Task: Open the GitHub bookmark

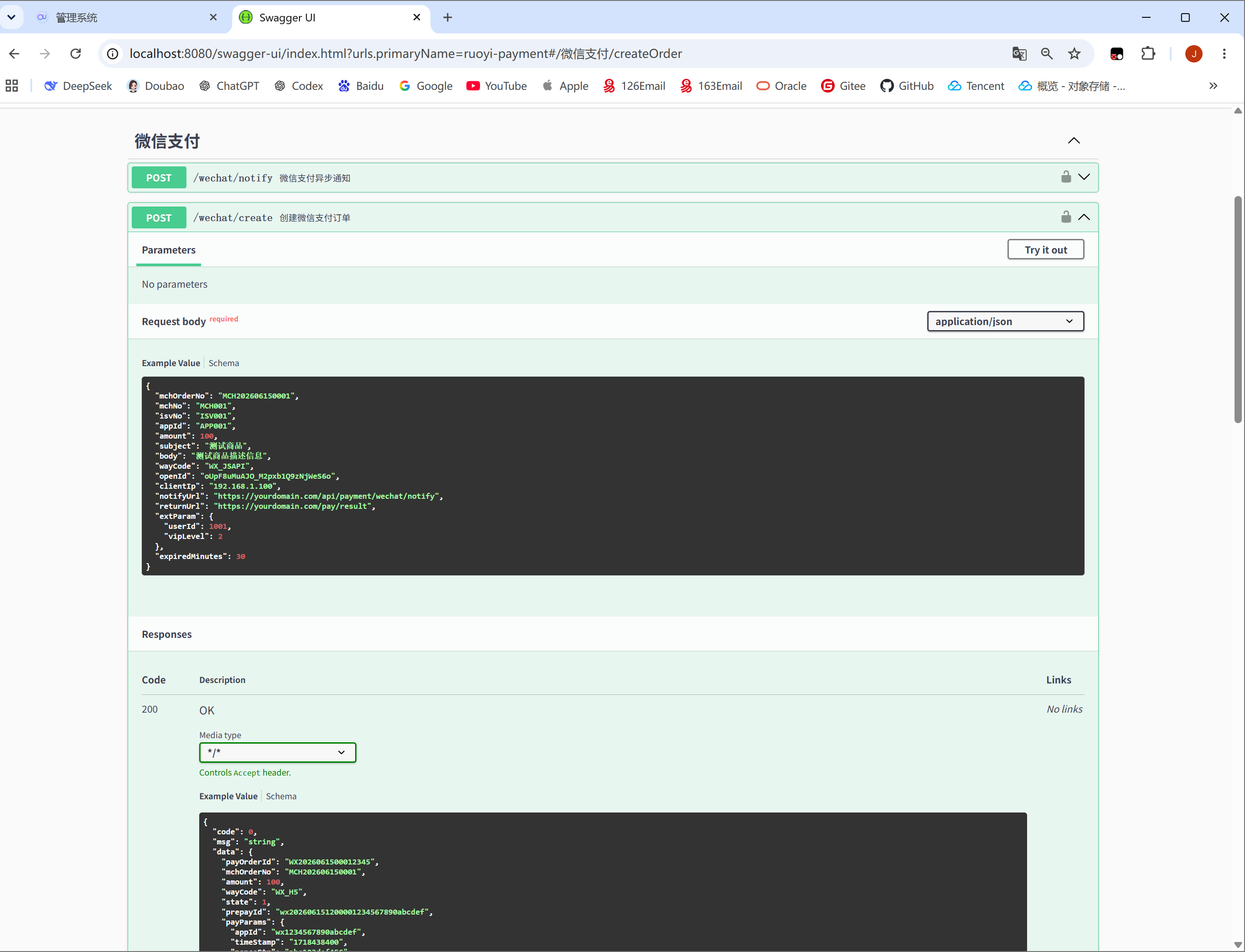Action: coord(907,86)
